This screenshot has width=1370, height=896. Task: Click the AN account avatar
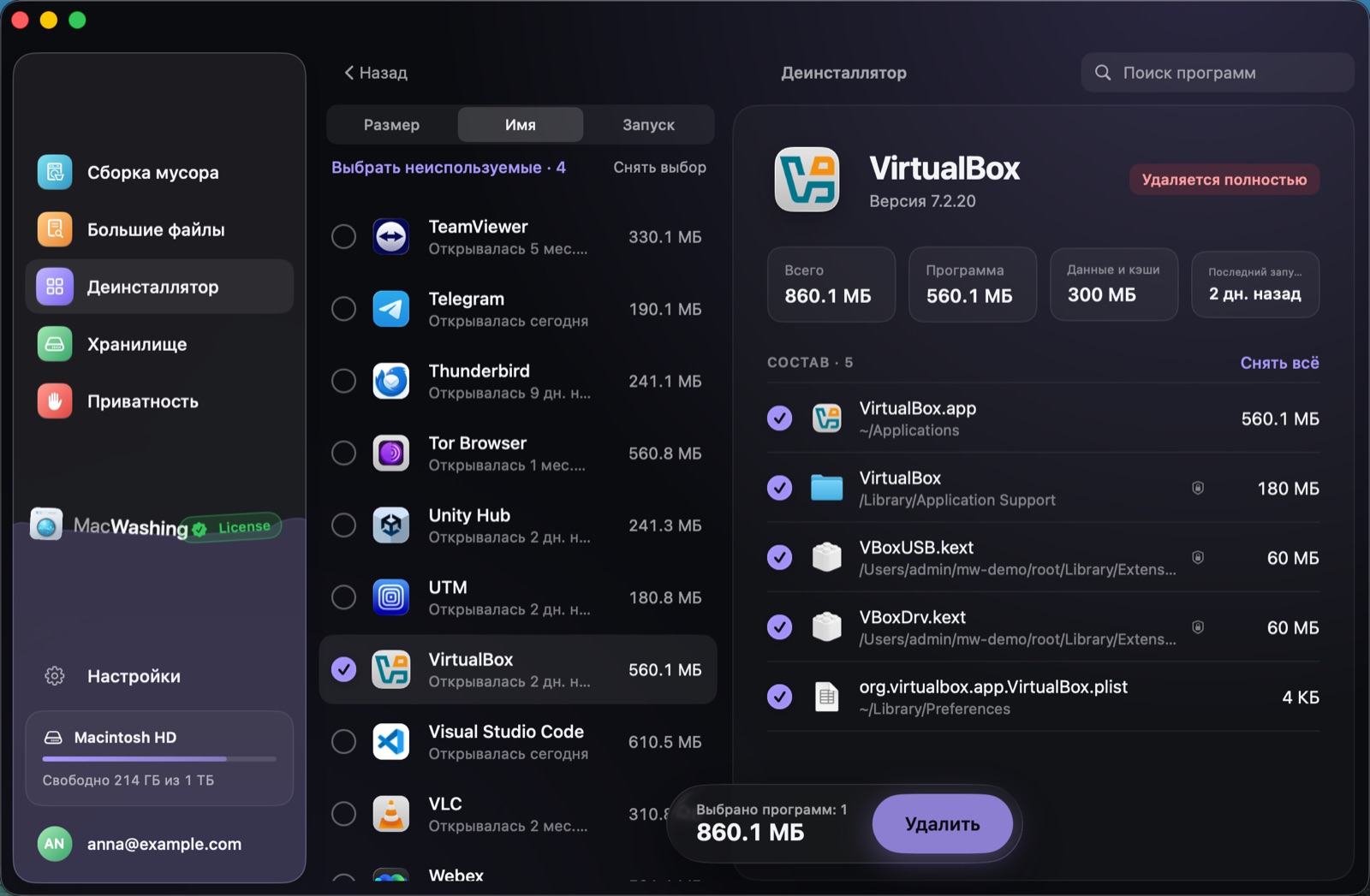(x=54, y=844)
